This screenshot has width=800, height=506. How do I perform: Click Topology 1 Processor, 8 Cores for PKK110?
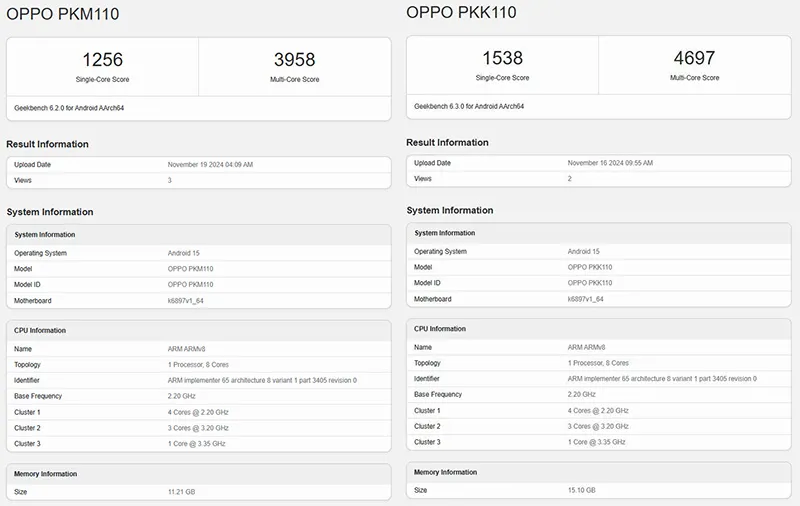click(x=598, y=364)
